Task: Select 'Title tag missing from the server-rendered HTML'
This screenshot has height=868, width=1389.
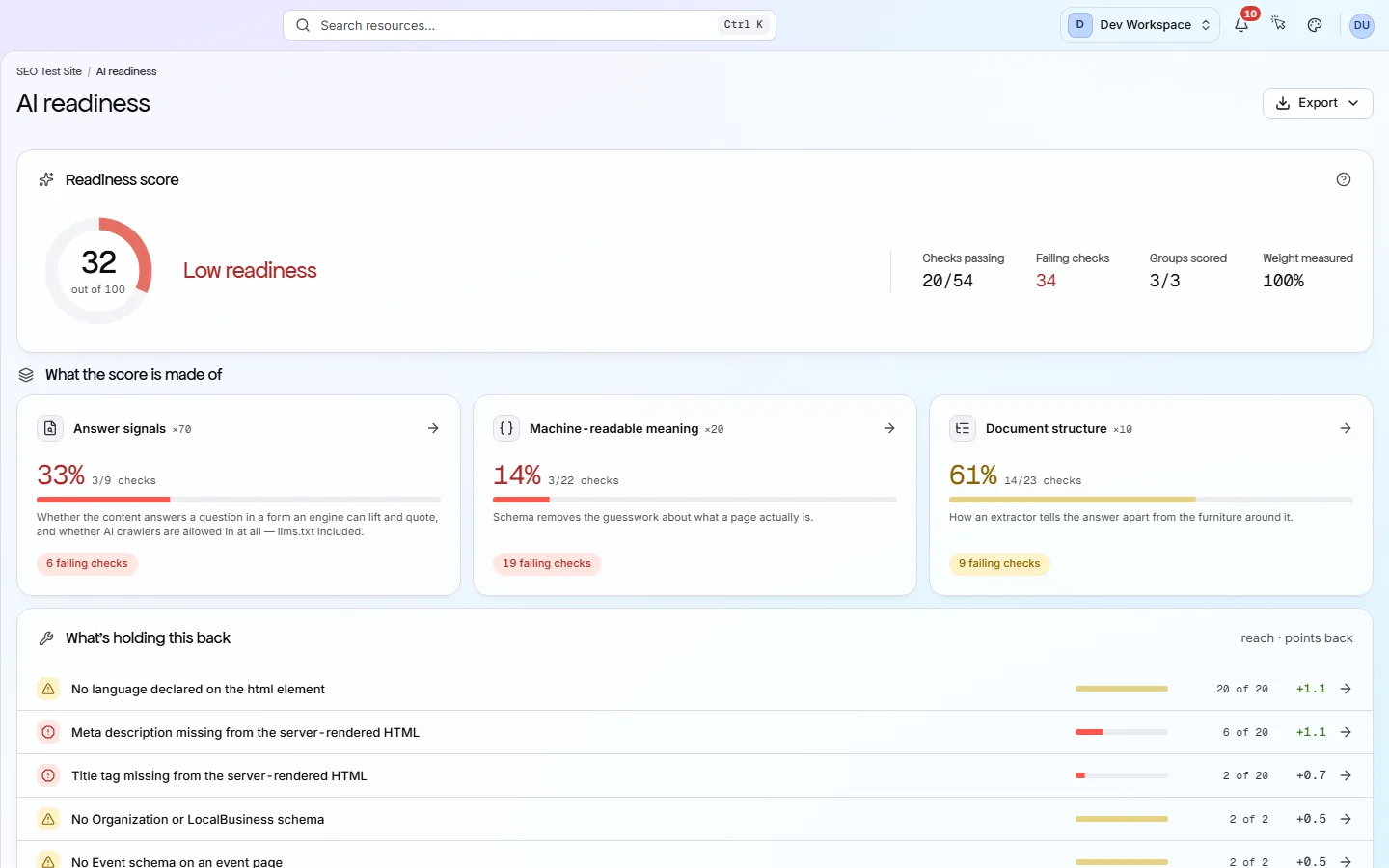Action: tap(219, 775)
